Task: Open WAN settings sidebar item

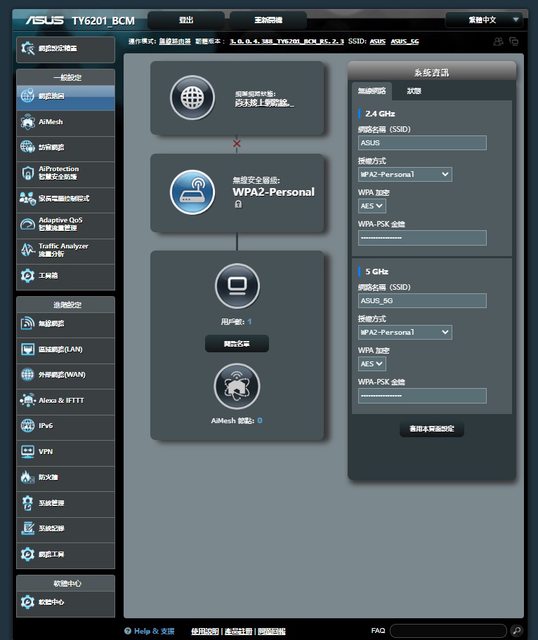Action: (65, 375)
